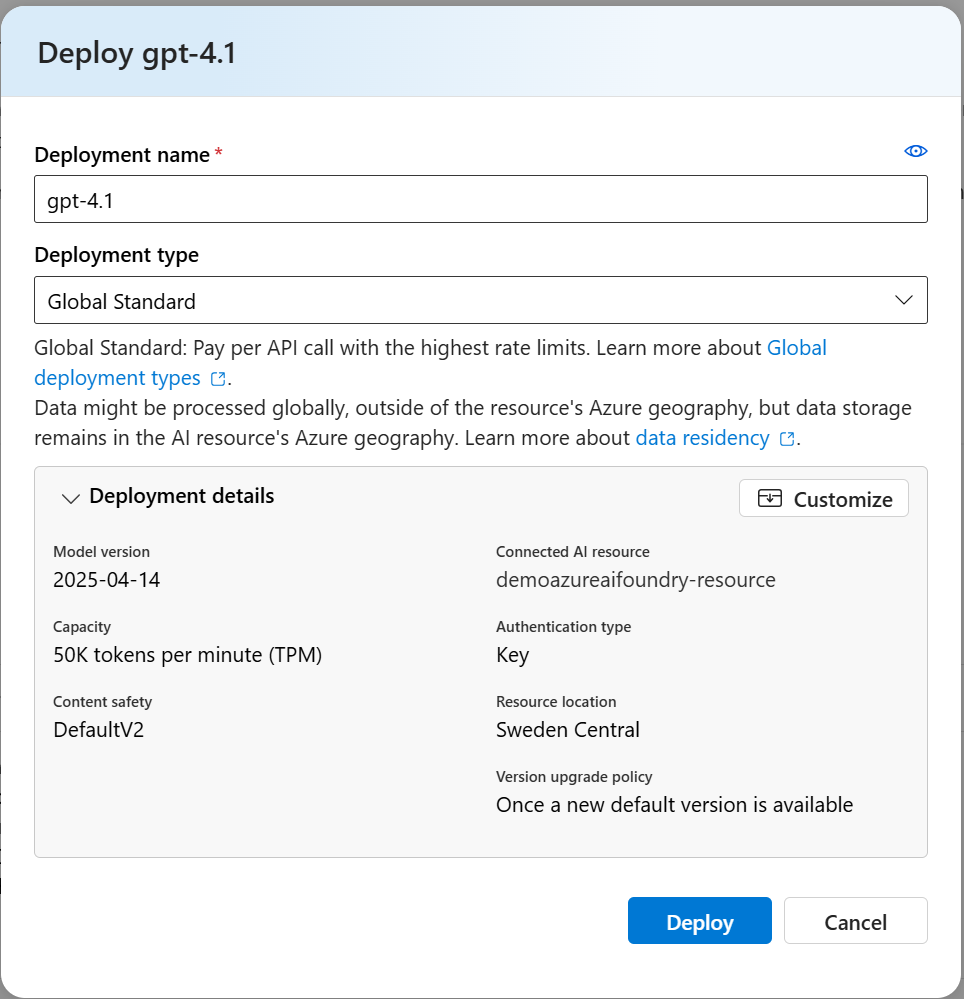Click the Resource location label
The height and width of the screenshot is (999, 964).
[556, 702]
